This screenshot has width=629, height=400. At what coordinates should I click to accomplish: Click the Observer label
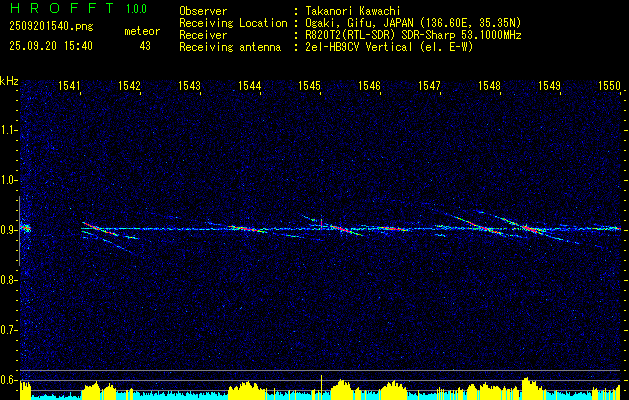pos(203,11)
